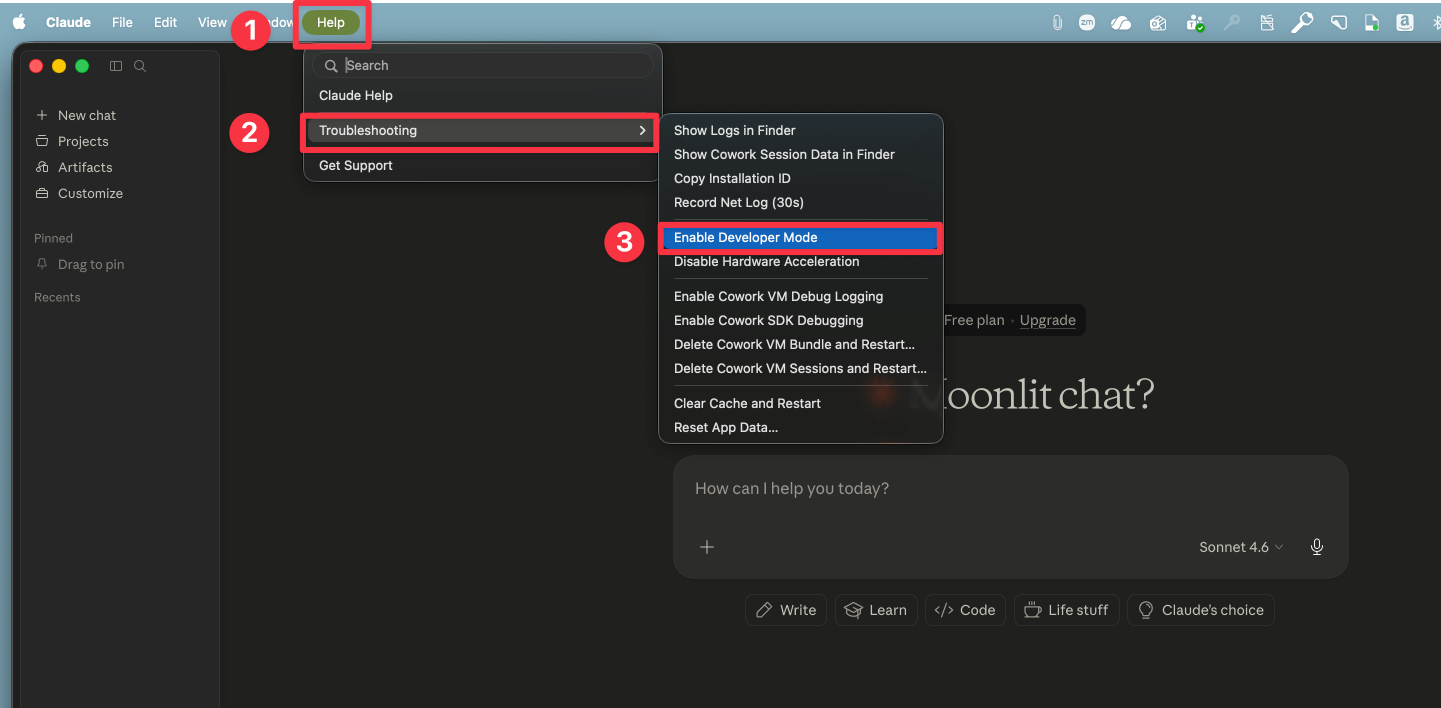Click the Help menu Search field
The width and height of the screenshot is (1441, 708).
(x=482, y=65)
